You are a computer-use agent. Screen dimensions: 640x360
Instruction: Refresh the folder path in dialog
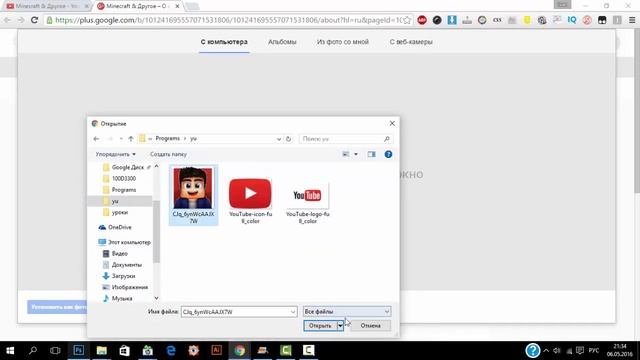click(289, 139)
